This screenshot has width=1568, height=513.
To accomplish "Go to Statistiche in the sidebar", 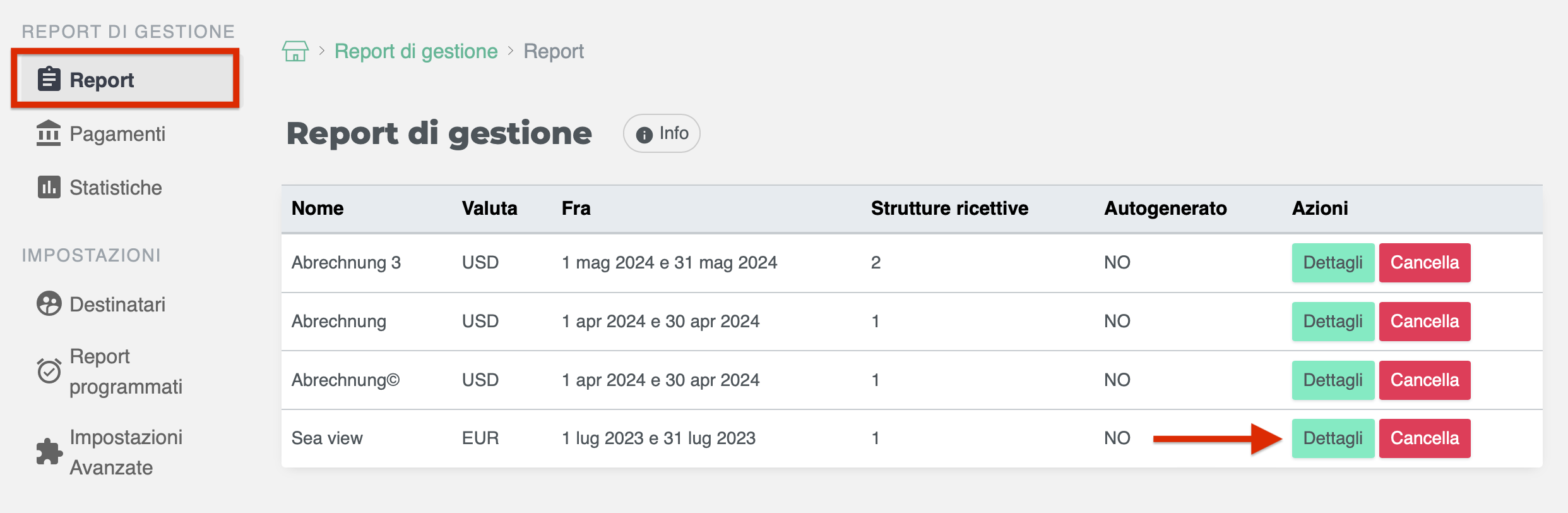I will pyautogui.click(x=116, y=188).
